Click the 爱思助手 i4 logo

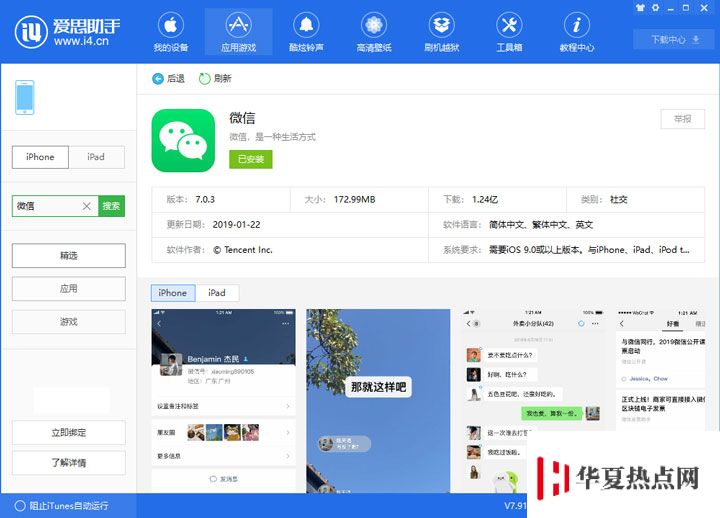[x=68, y=31]
